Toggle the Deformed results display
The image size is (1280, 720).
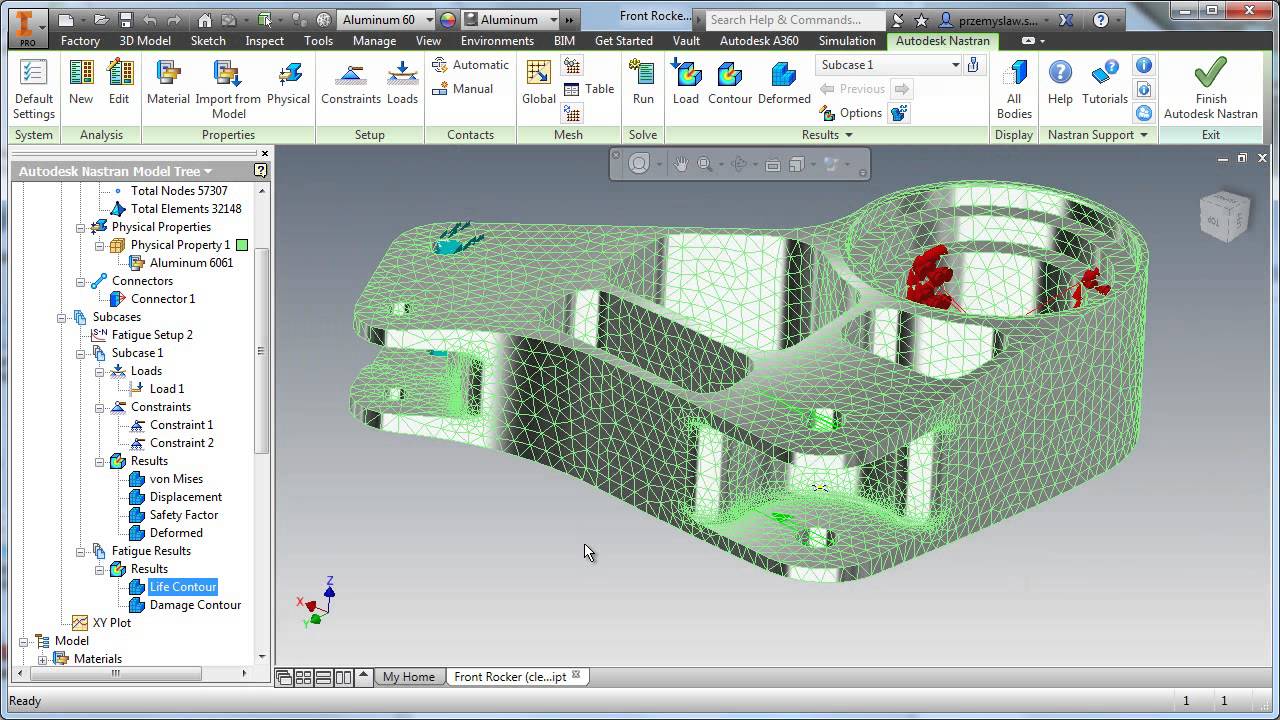pyautogui.click(x=784, y=82)
